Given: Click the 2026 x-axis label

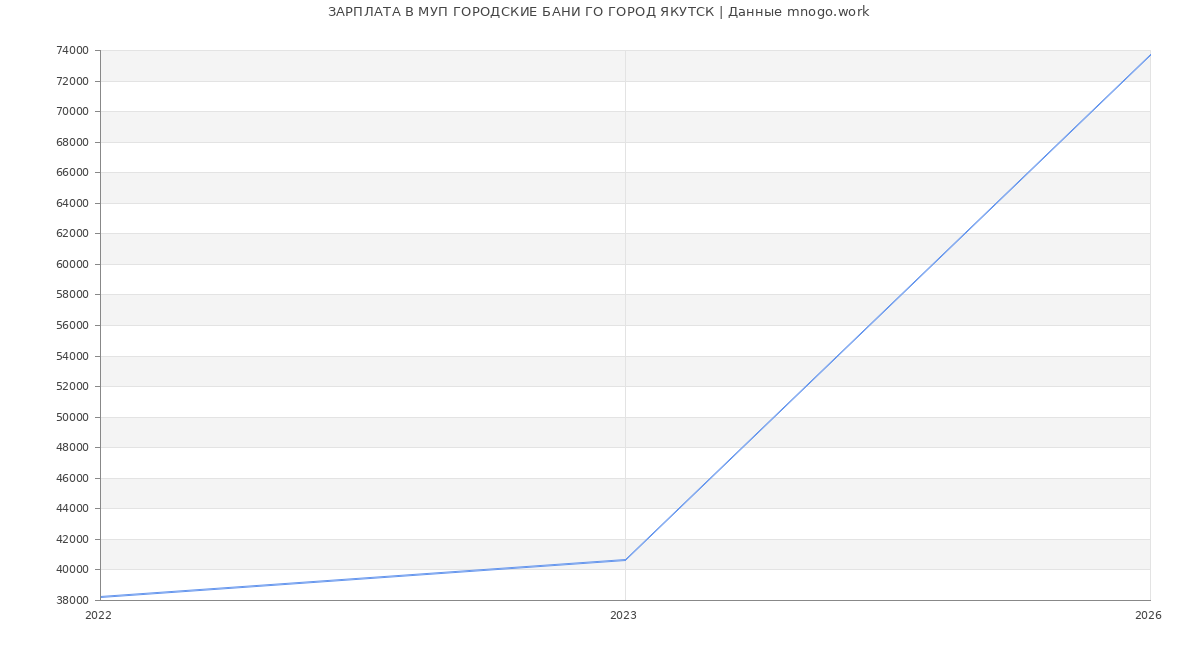Looking at the screenshot, I should click(1148, 616).
